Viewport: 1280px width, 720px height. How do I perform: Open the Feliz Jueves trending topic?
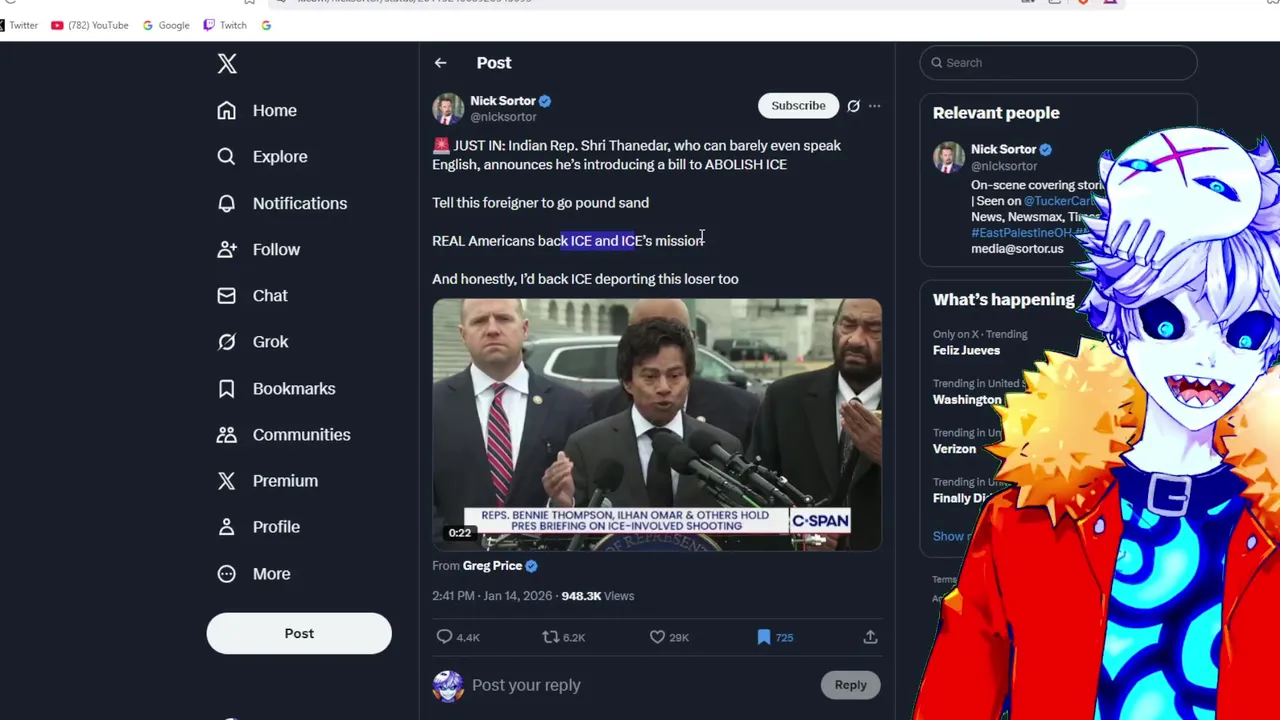[x=966, y=350]
